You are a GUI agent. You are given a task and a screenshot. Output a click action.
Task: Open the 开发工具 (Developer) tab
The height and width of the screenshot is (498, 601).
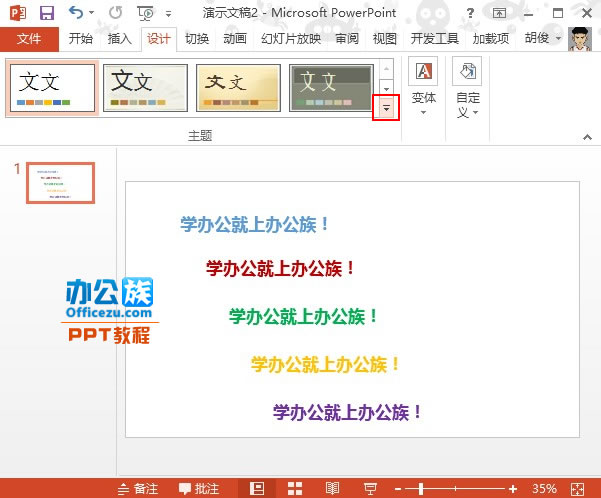435,39
